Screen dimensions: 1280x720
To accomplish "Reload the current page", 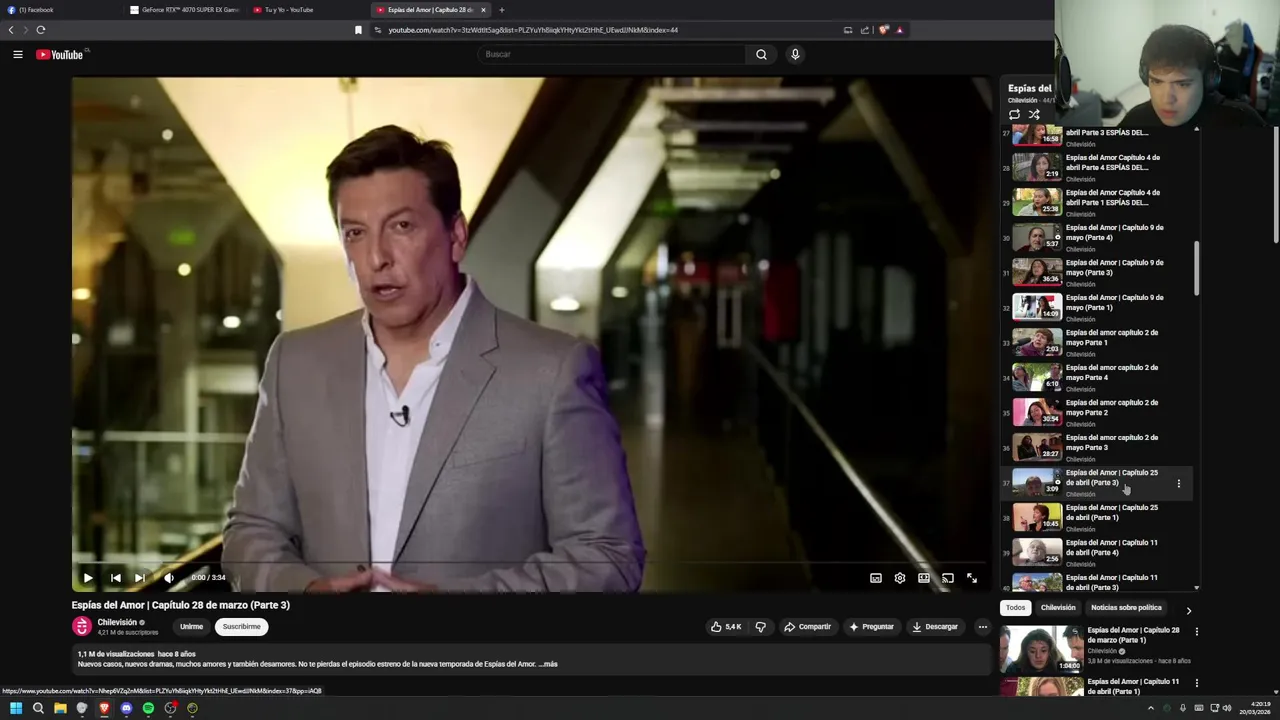I will (x=41, y=30).
